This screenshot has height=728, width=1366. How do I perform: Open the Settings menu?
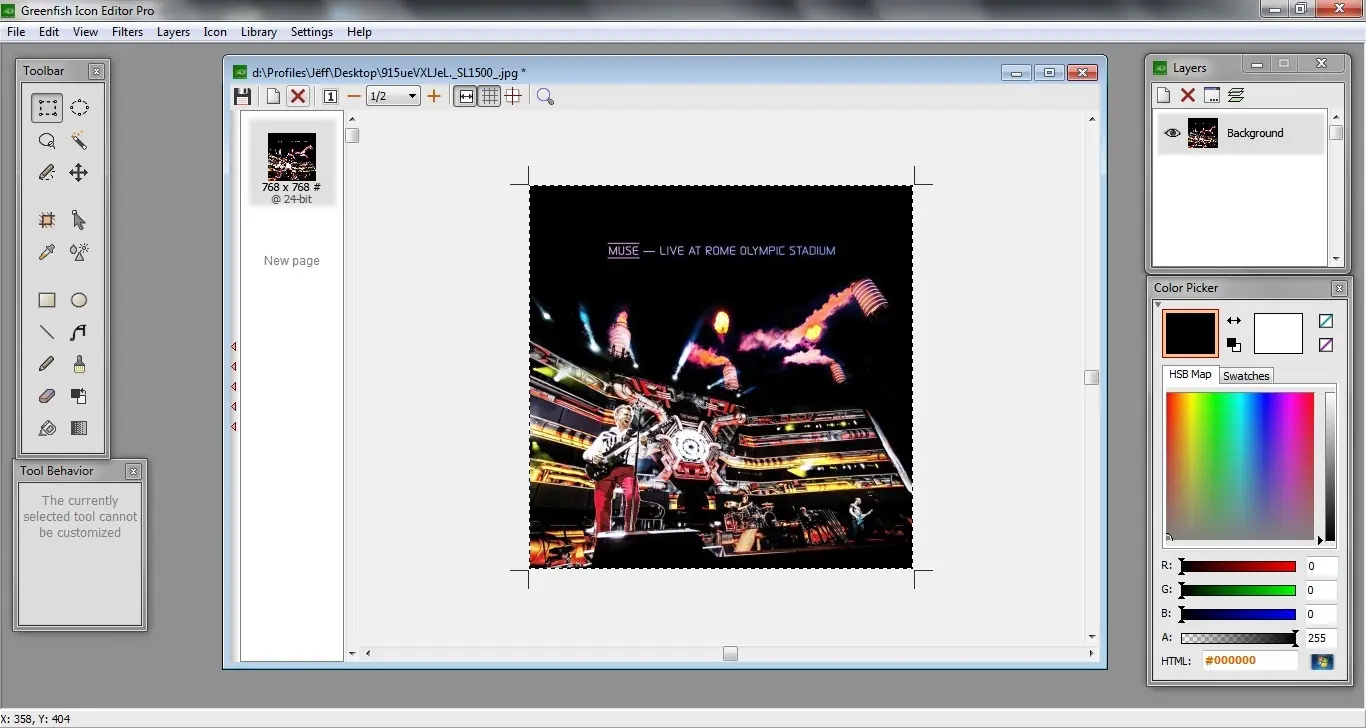(x=312, y=32)
